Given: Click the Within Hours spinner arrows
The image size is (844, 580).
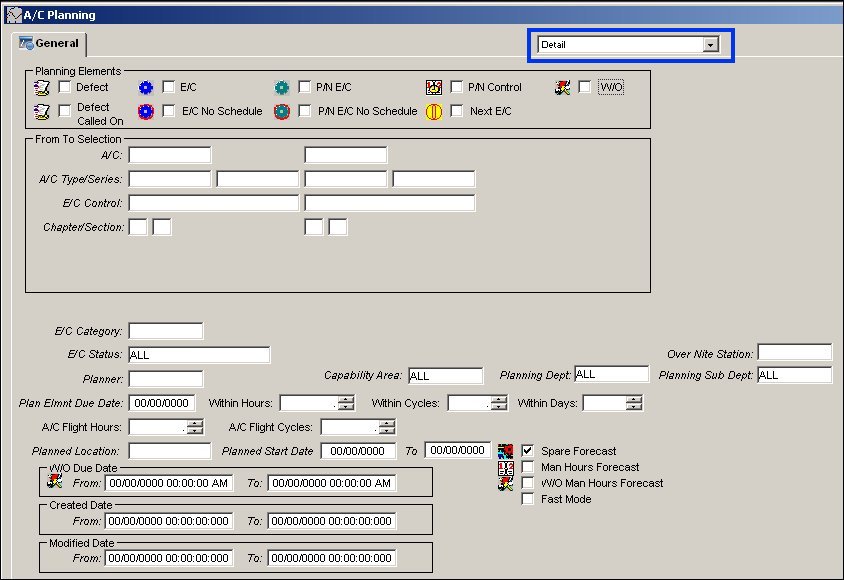Looking at the screenshot, I should coord(347,403).
